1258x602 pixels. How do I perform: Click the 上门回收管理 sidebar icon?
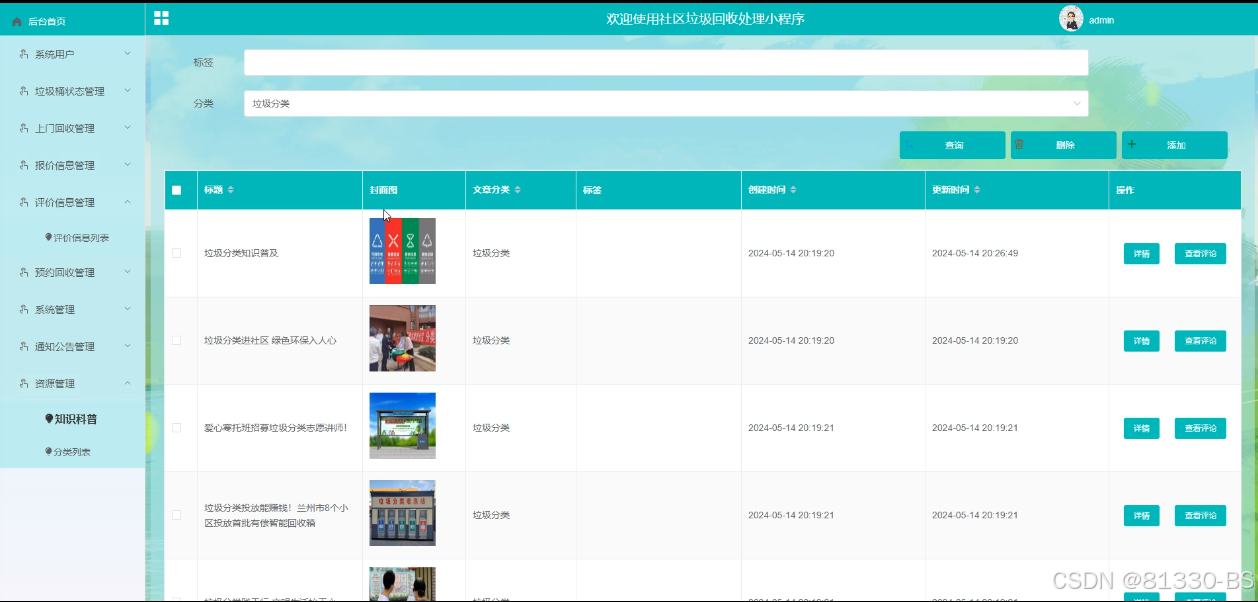pyautogui.click(x=24, y=128)
